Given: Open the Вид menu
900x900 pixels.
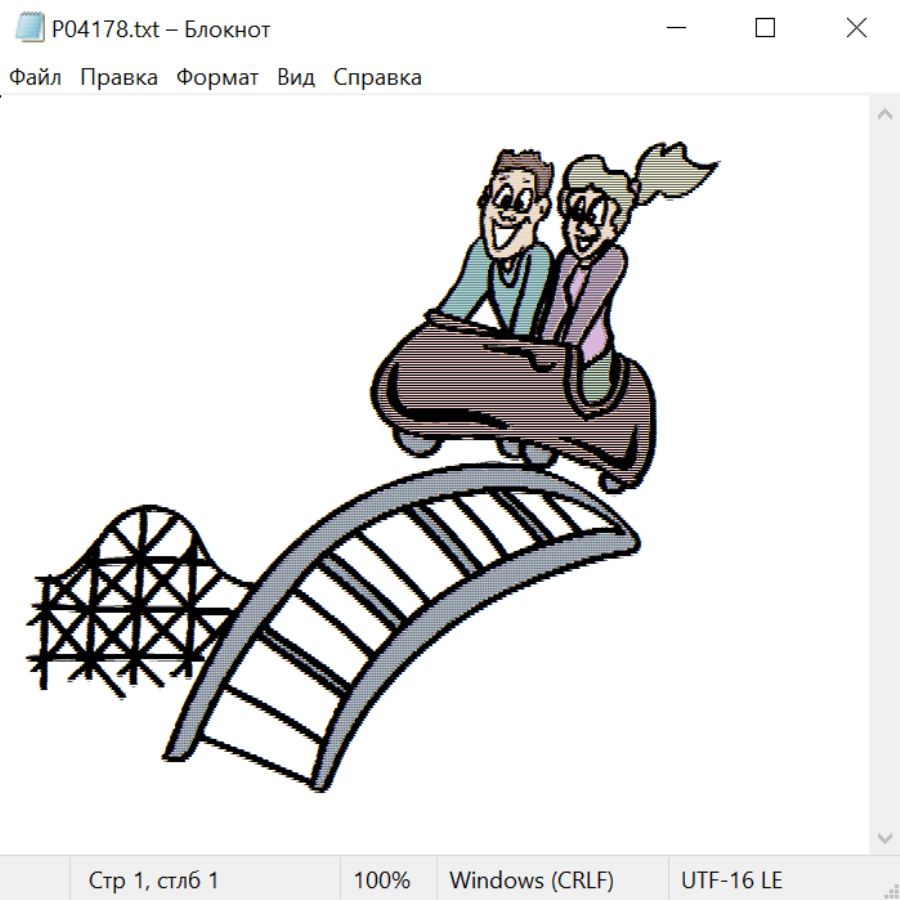Looking at the screenshot, I should pos(296,78).
